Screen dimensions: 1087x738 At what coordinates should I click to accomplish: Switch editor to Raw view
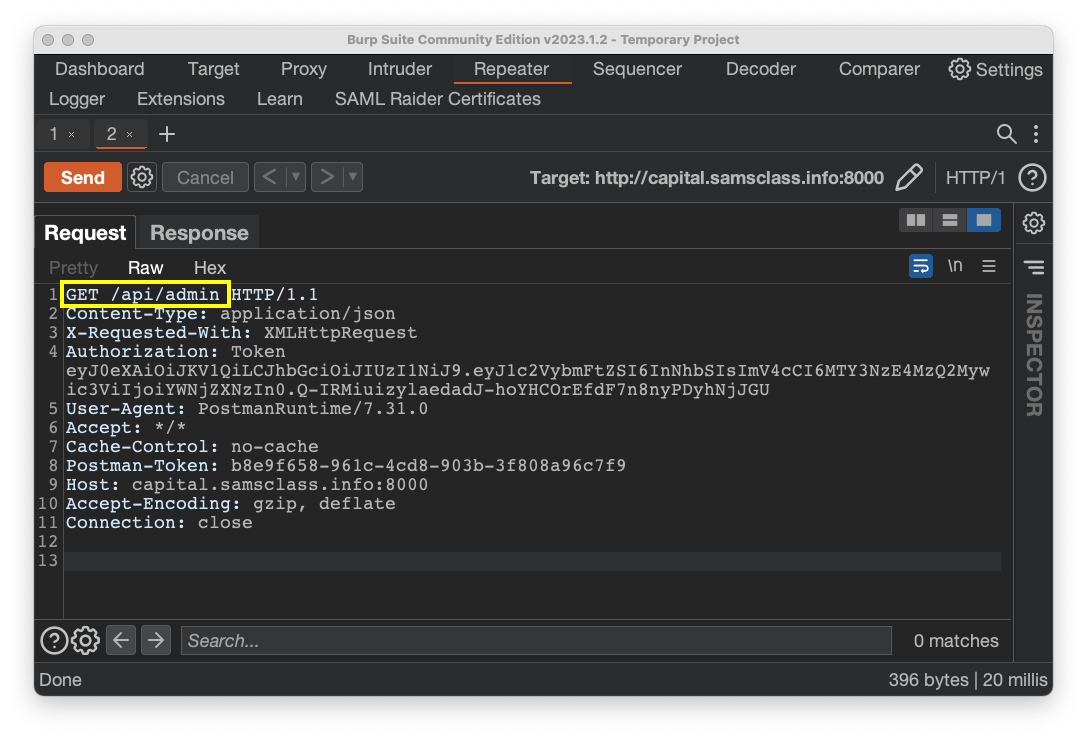[x=146, y=267]
